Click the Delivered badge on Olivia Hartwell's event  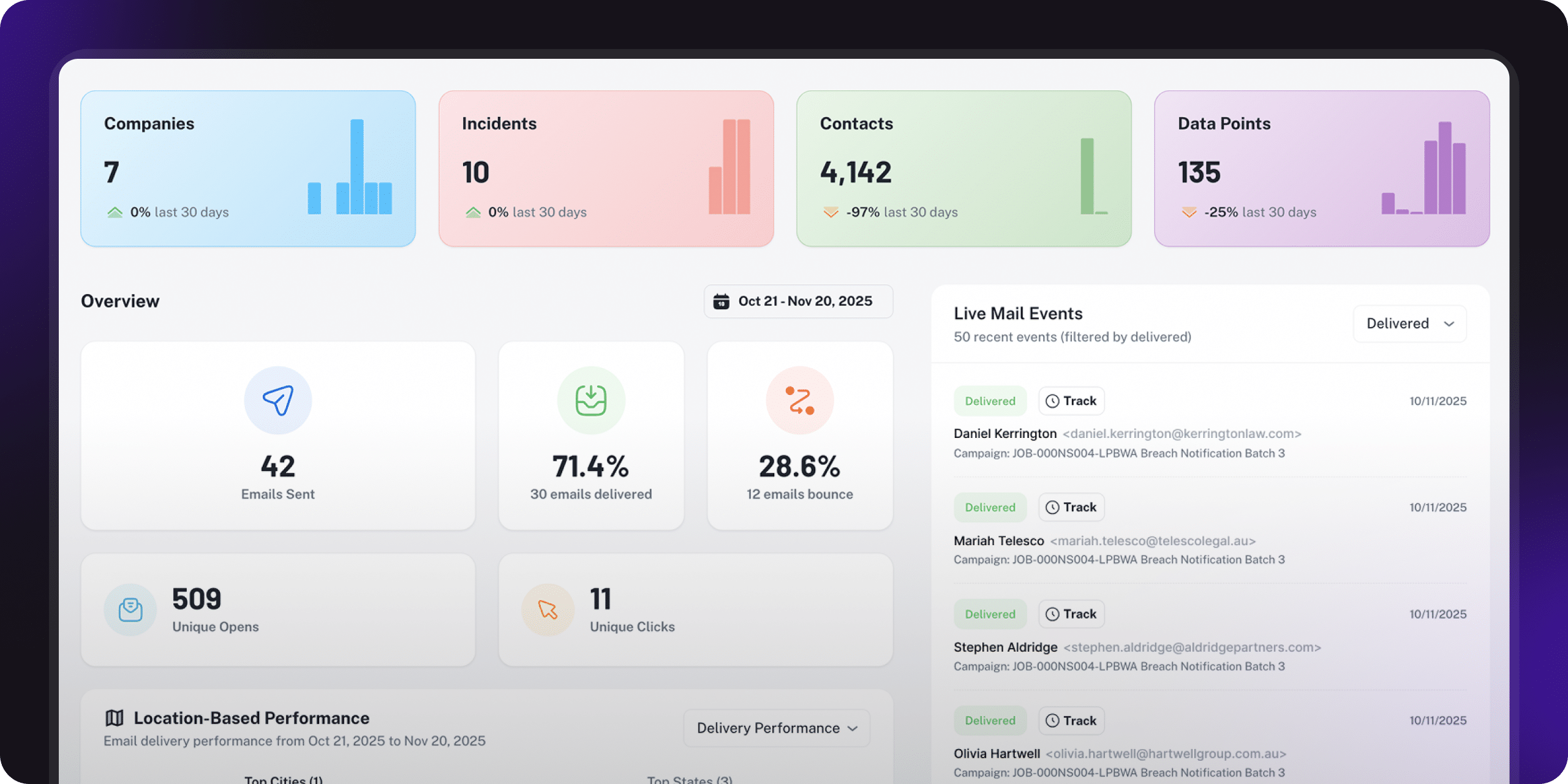pyautogui.click(x=990, y=720)
